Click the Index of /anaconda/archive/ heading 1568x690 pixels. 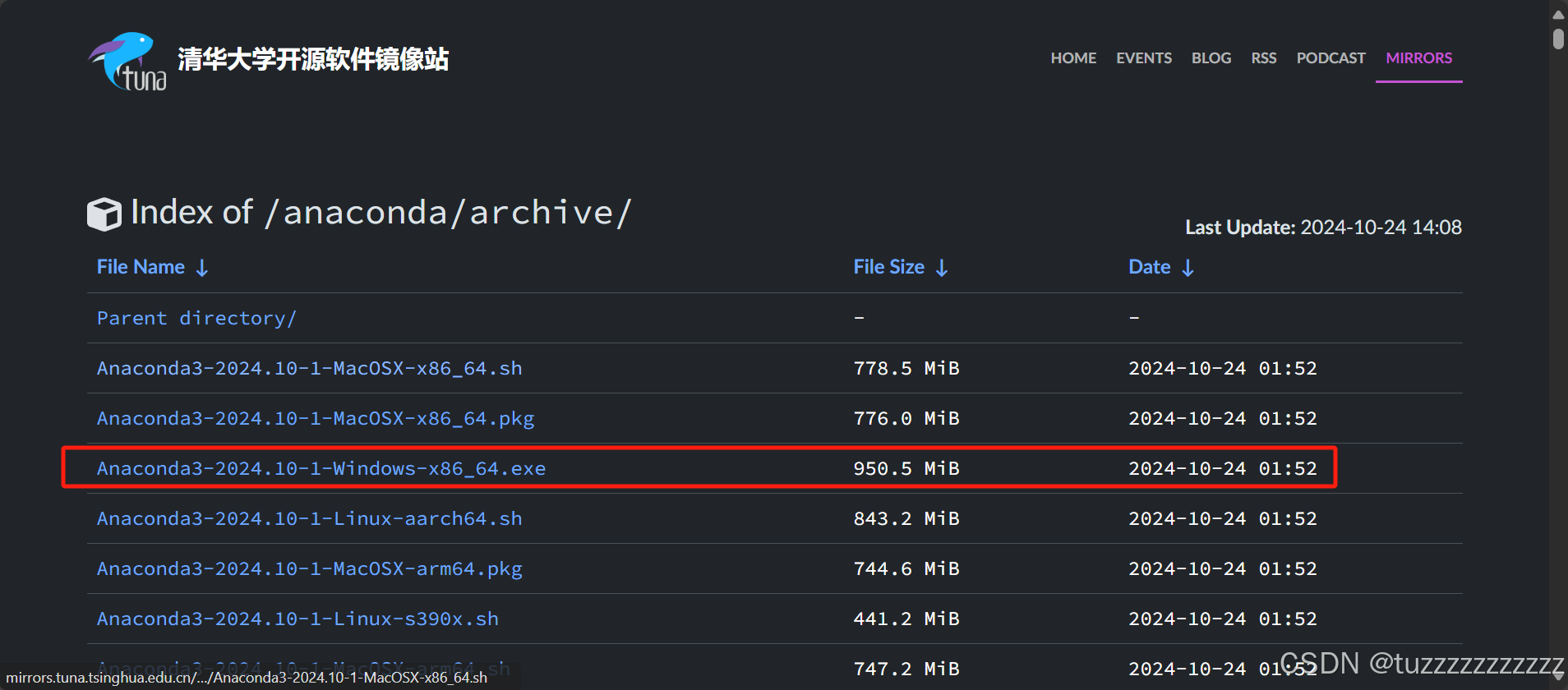(x=381, y=213)
